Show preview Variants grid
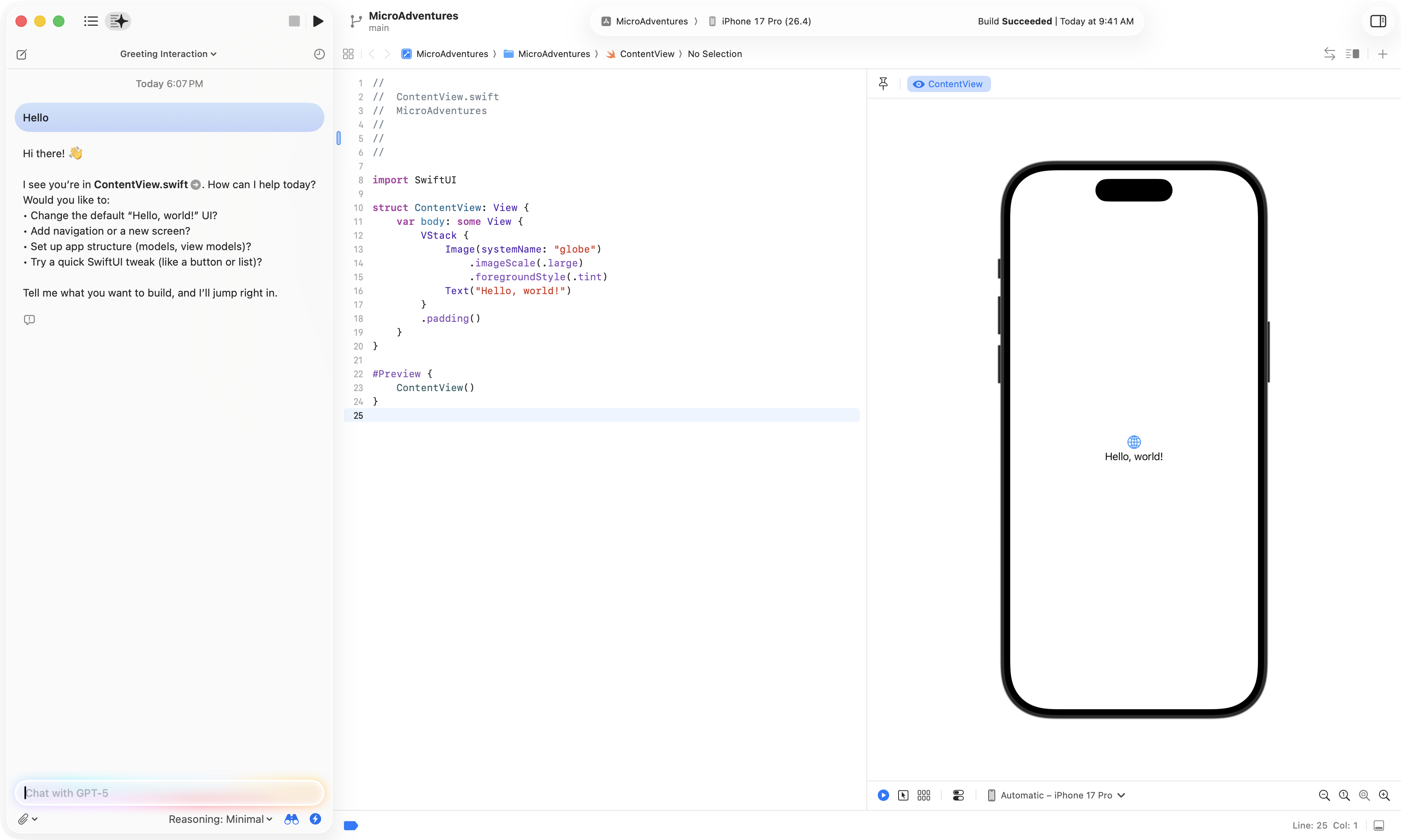The image size is (1401, 840). (924, 795)
